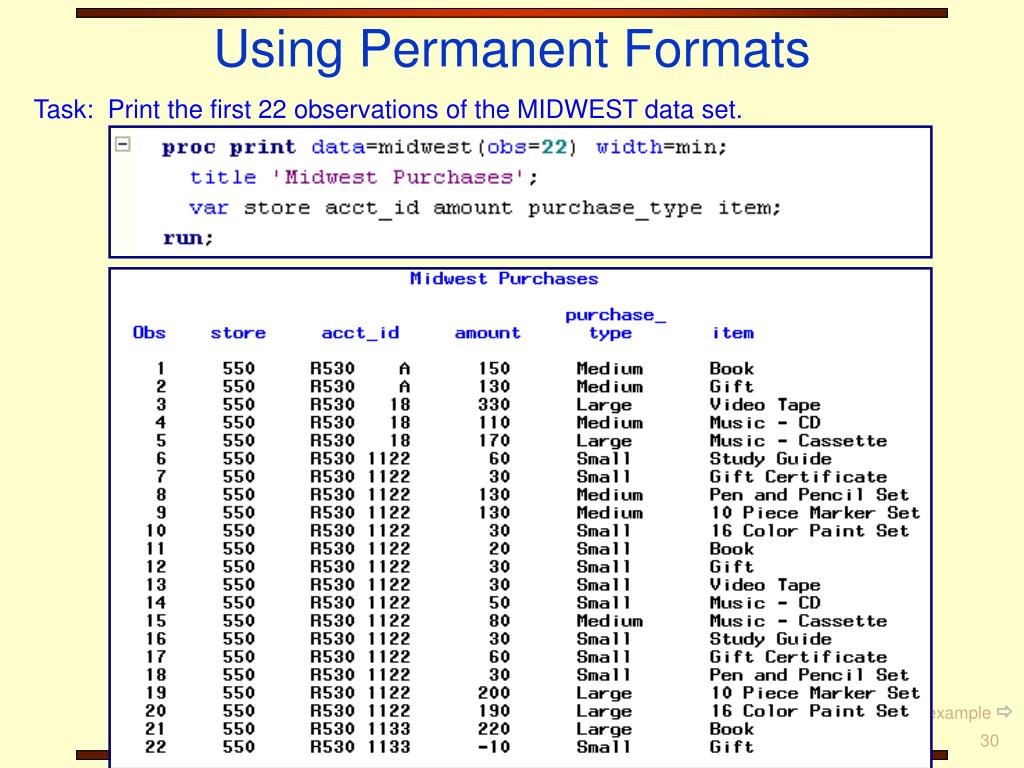Click 'Large' purchase type in observation 19
This screenshot has height=768, width=1024.
pos(603,694)
